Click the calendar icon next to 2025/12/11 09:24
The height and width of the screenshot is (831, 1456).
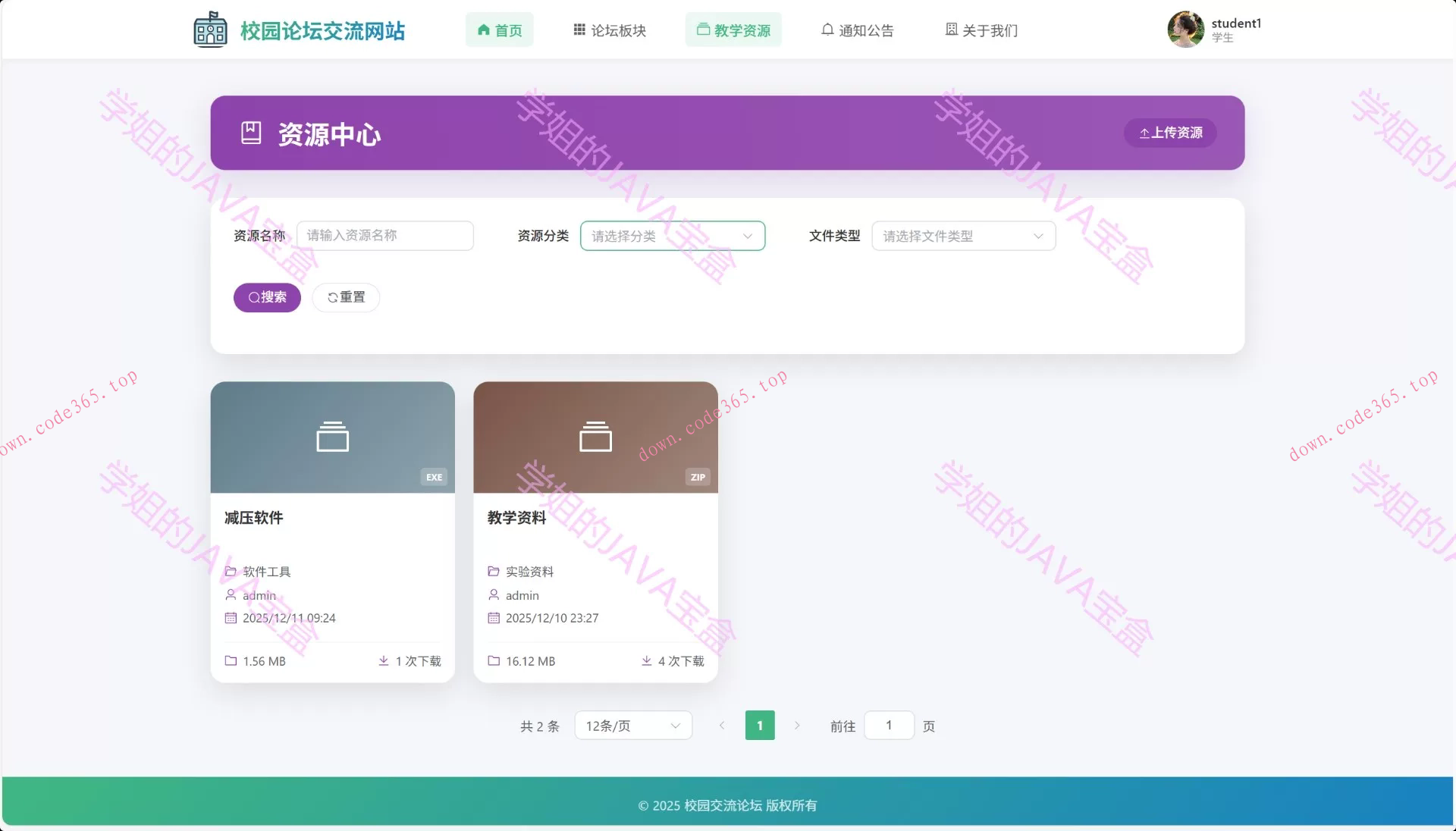[231, 618]
